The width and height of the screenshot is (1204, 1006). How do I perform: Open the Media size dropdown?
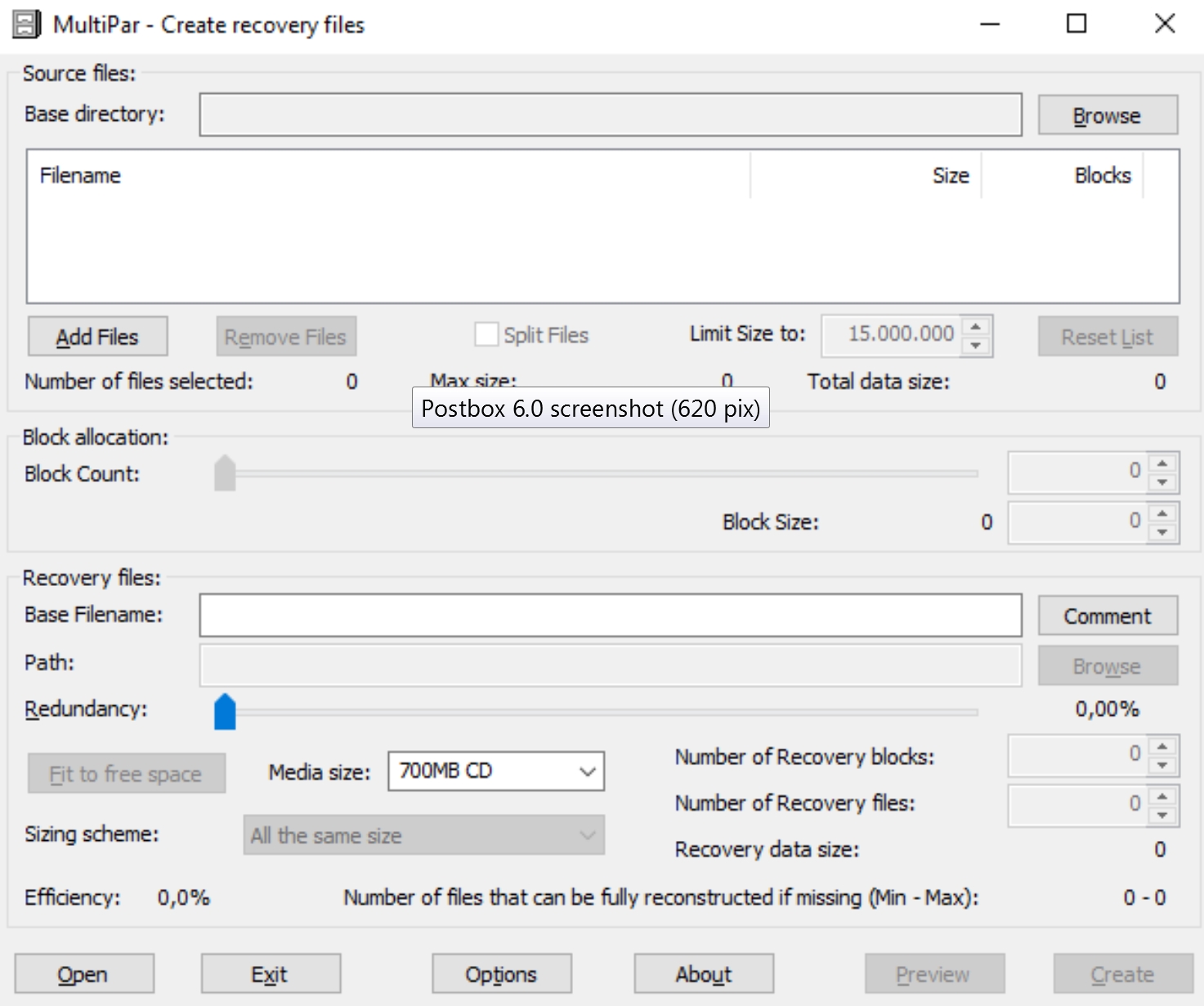[495, 771]
